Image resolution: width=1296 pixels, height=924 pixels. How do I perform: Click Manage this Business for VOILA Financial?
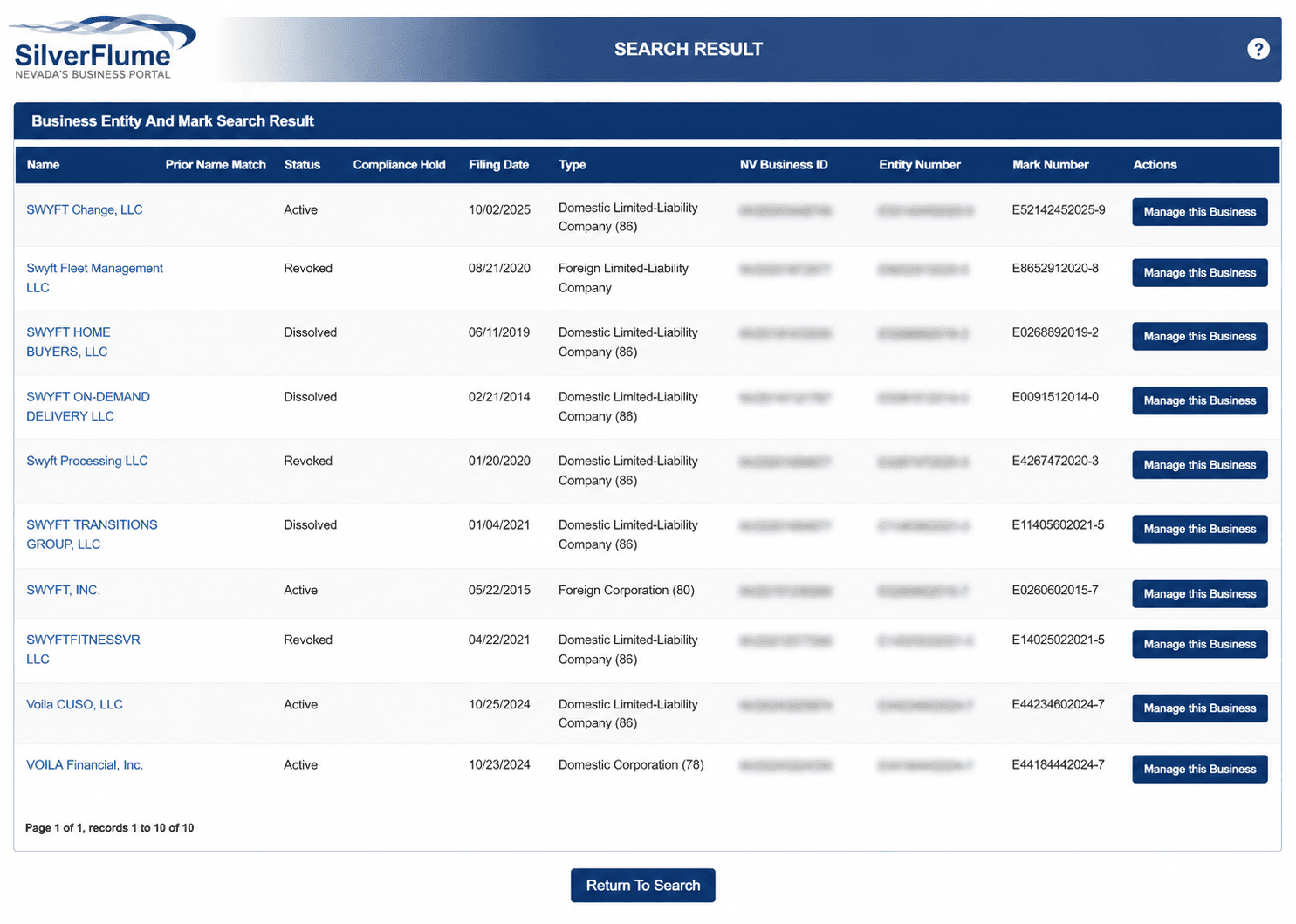point(1200,770)
